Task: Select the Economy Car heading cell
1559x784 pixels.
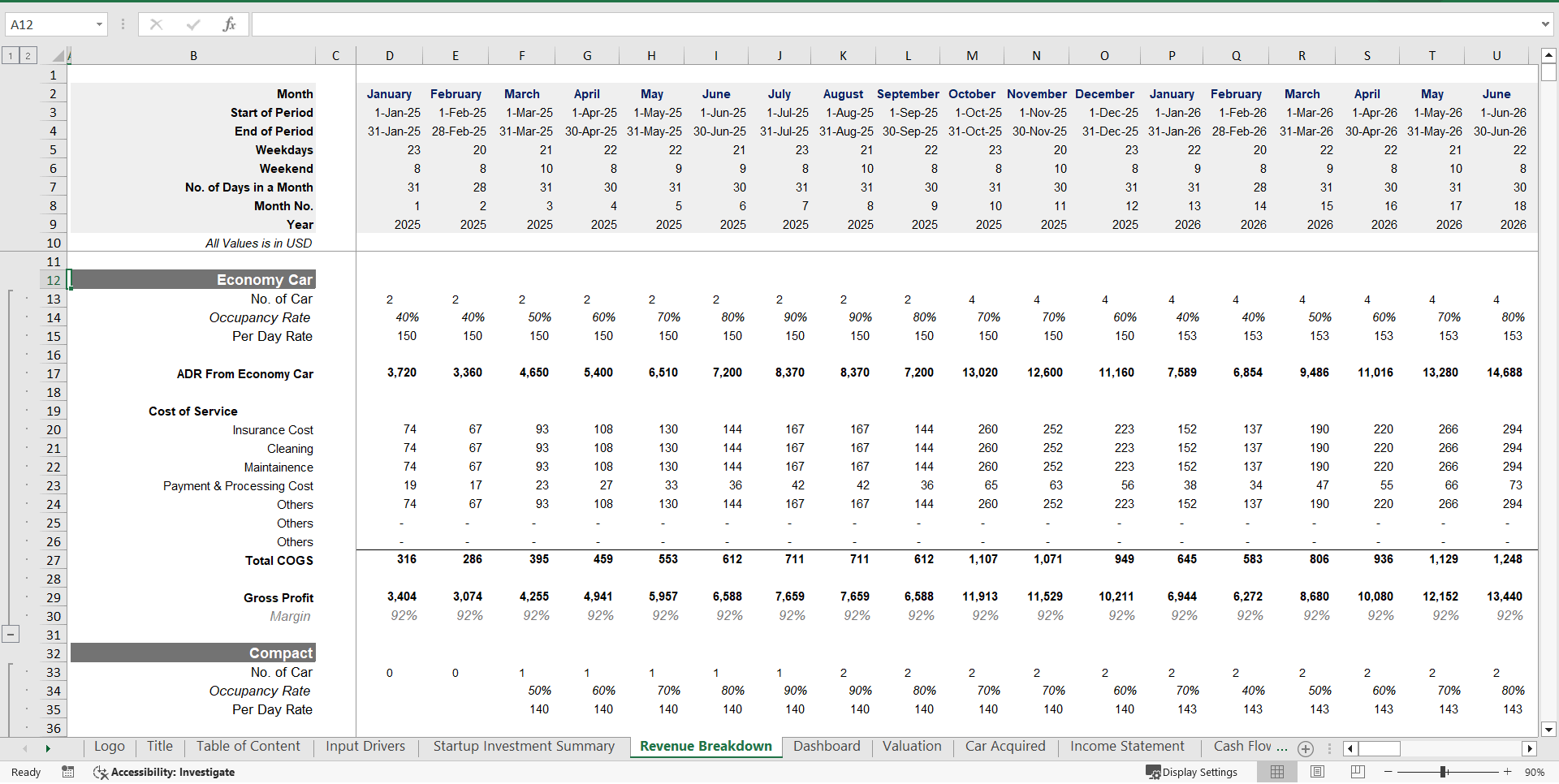Action: (x=193, y=280)
